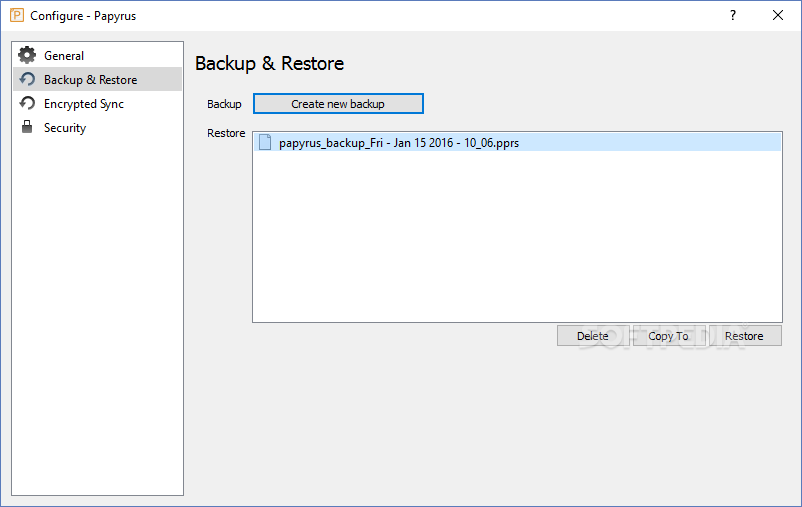Open the Security settings page

(98, 127)
